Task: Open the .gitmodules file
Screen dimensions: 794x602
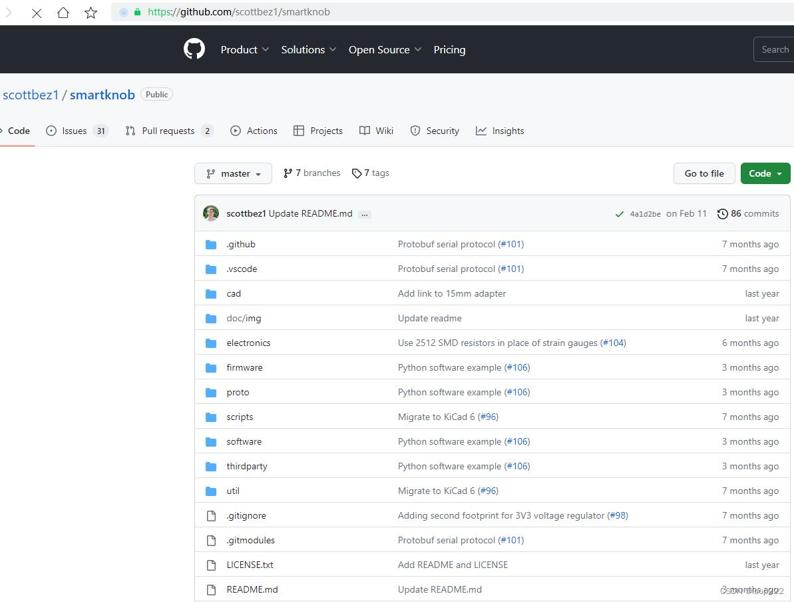Action: (251, 541)
